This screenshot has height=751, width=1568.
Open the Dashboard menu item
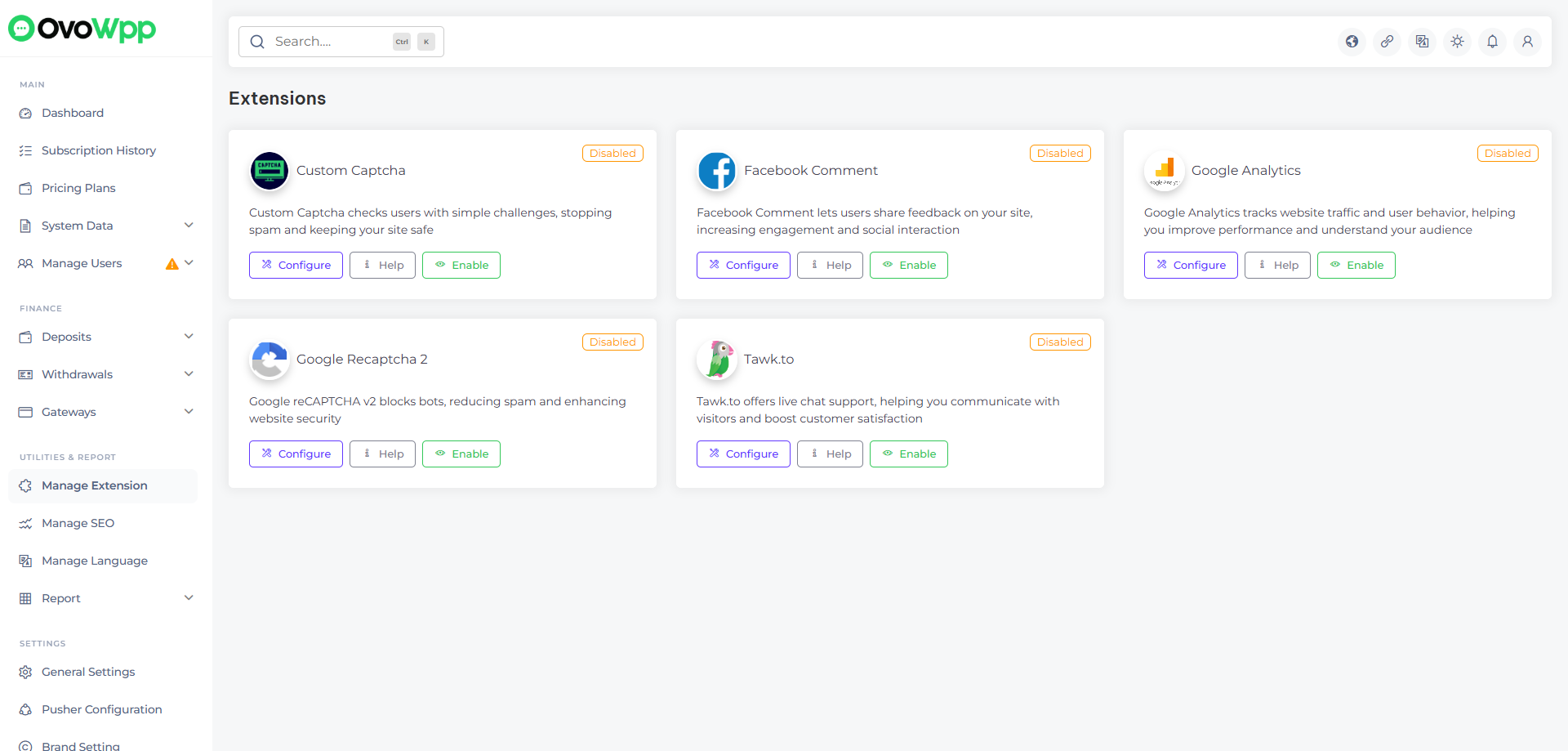[73, 113]
